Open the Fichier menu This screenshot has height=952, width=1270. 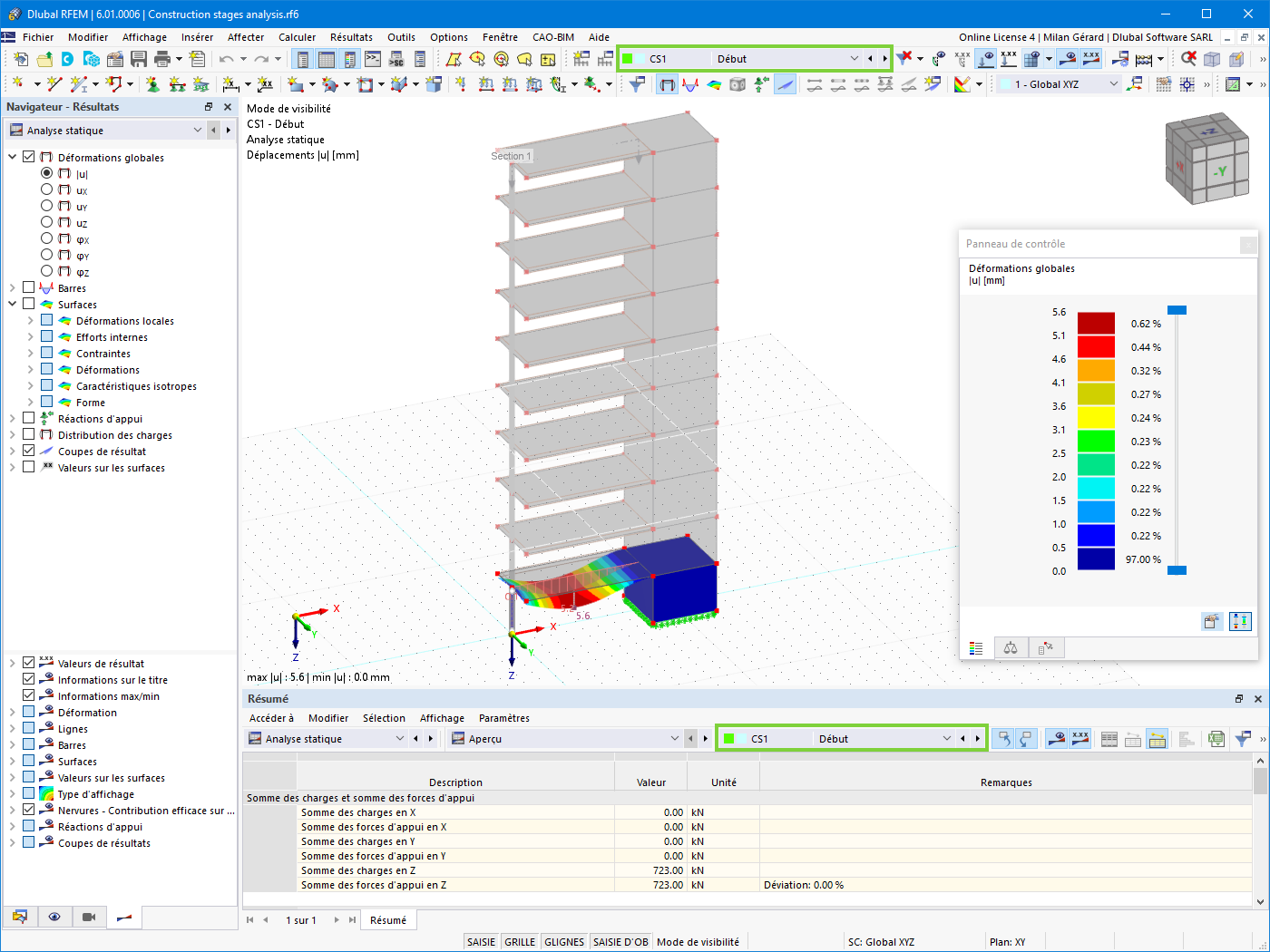(x=38, y=37)
